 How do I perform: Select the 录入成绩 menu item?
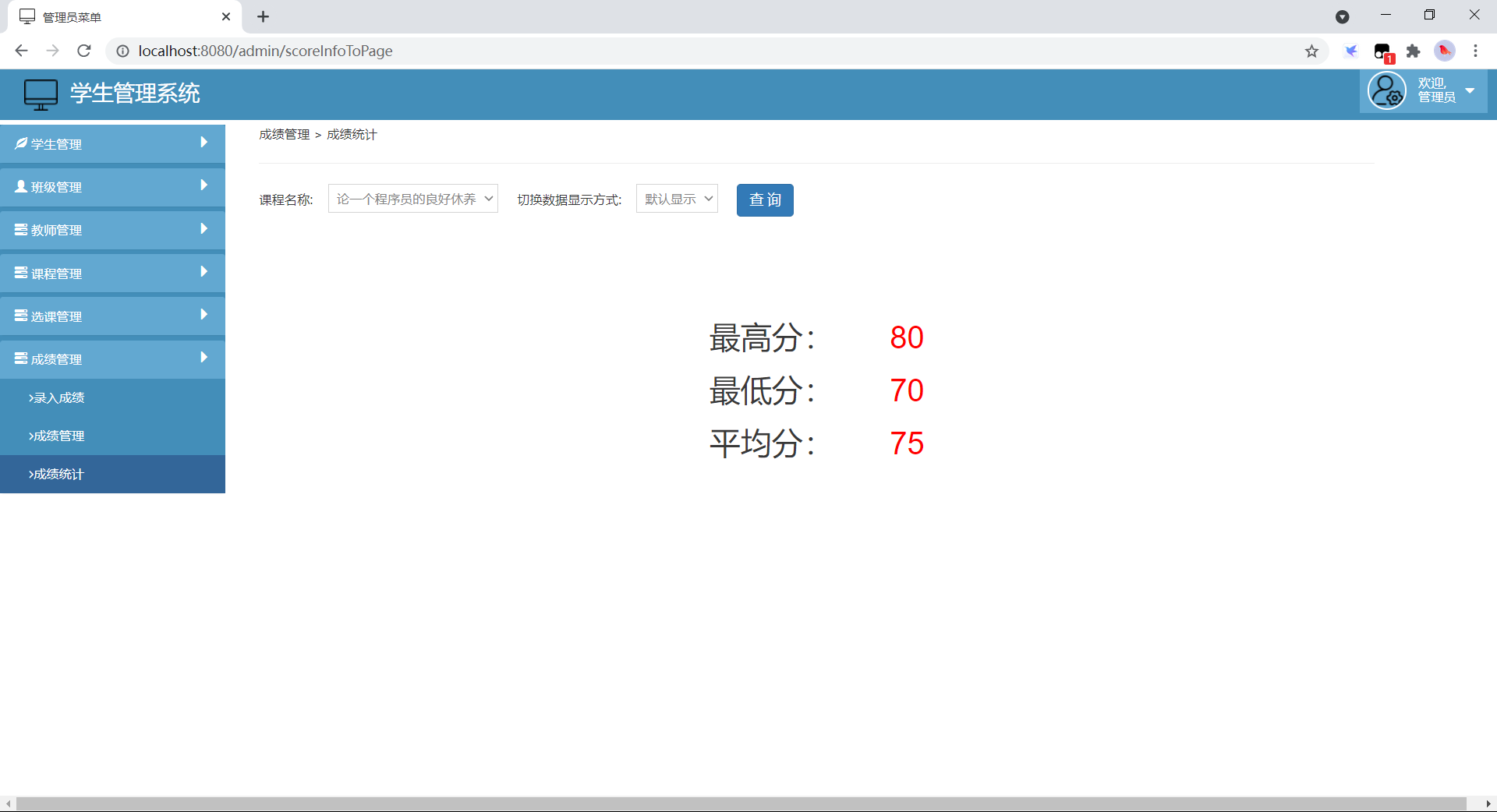pyautogui.click(x=57, y=397)
